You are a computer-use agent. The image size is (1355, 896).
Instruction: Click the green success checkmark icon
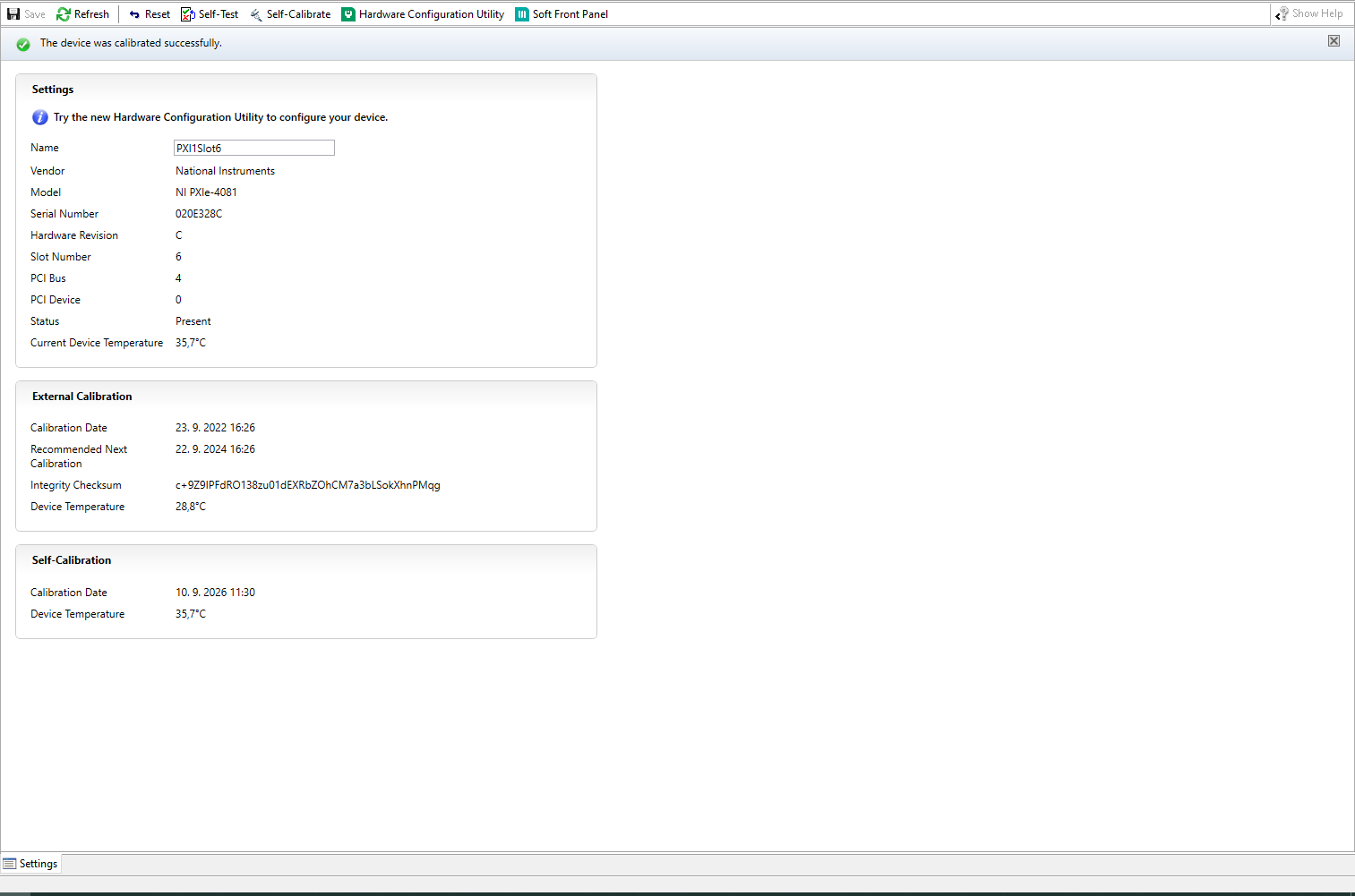pos(23,44)
